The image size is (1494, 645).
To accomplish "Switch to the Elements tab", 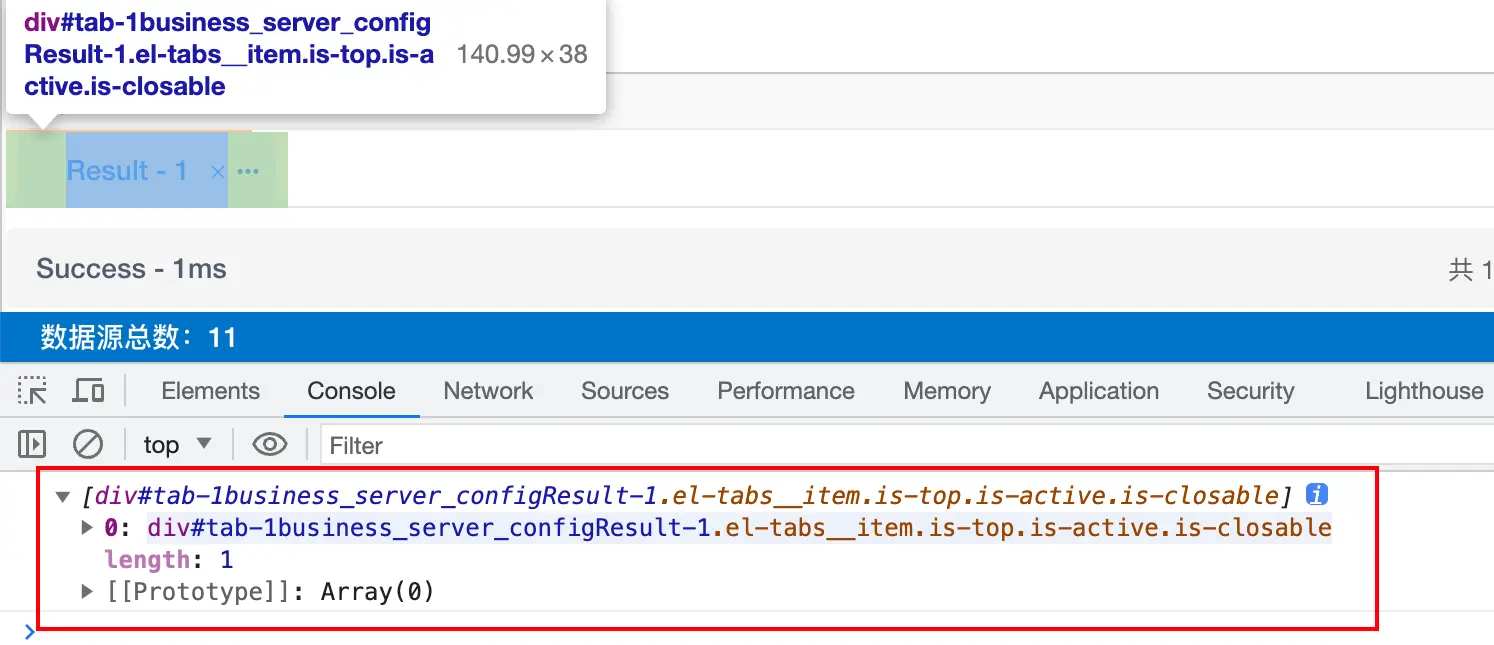I will 210,391.
